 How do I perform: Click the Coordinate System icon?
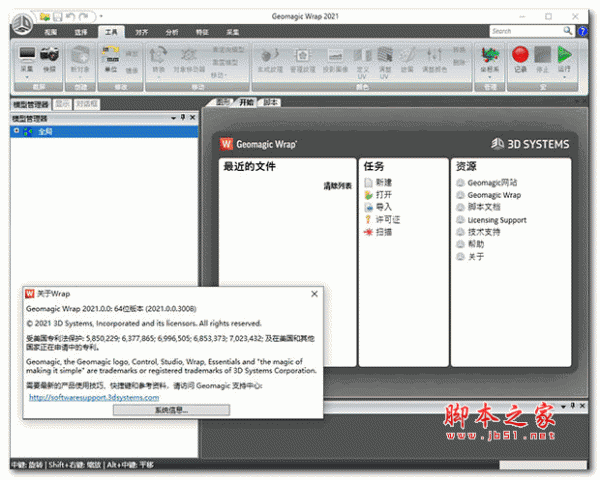pos(490,55)
